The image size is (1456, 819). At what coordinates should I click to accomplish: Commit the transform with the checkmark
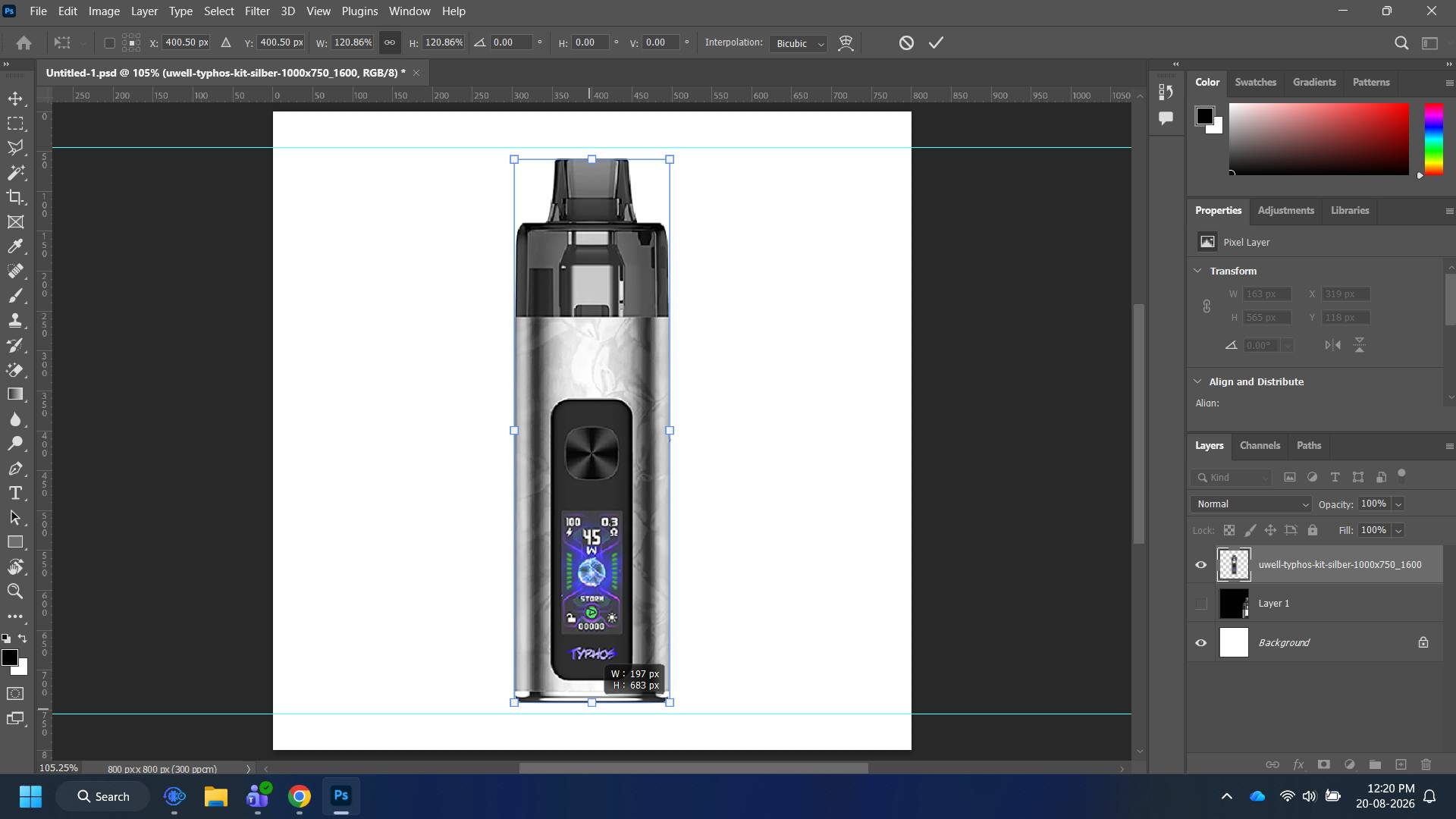936,43
